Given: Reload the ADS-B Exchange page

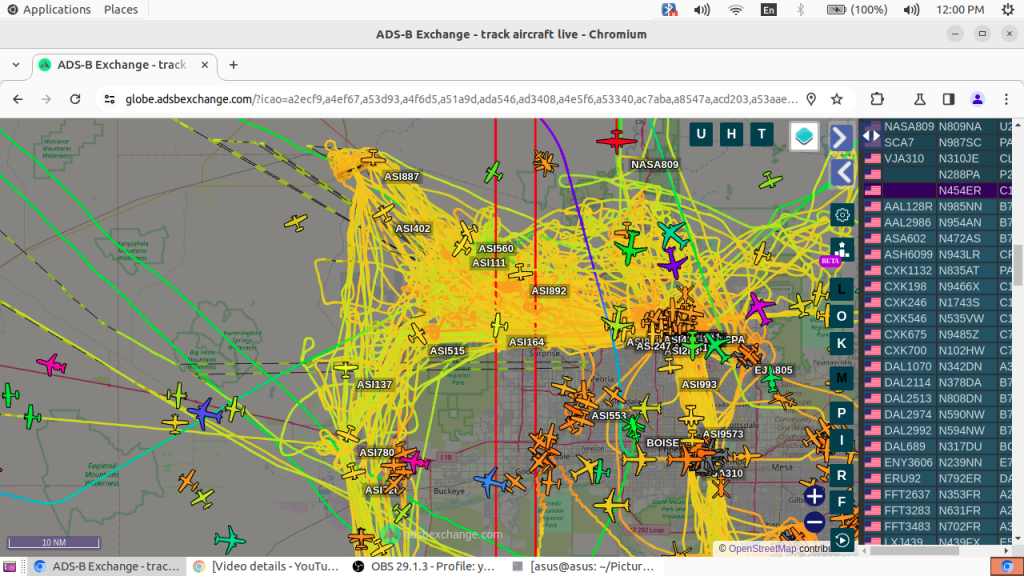Looking at the screenshot, I should point(75,99).
